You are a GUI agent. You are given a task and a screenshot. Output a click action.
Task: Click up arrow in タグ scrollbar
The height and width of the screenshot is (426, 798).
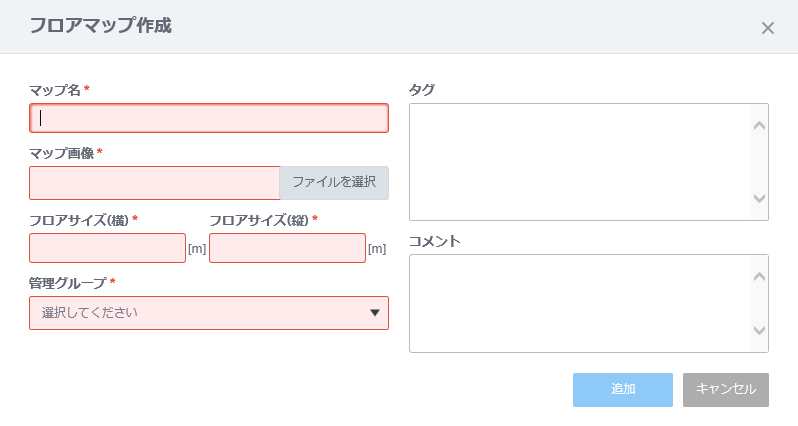[x=759, y=125]
